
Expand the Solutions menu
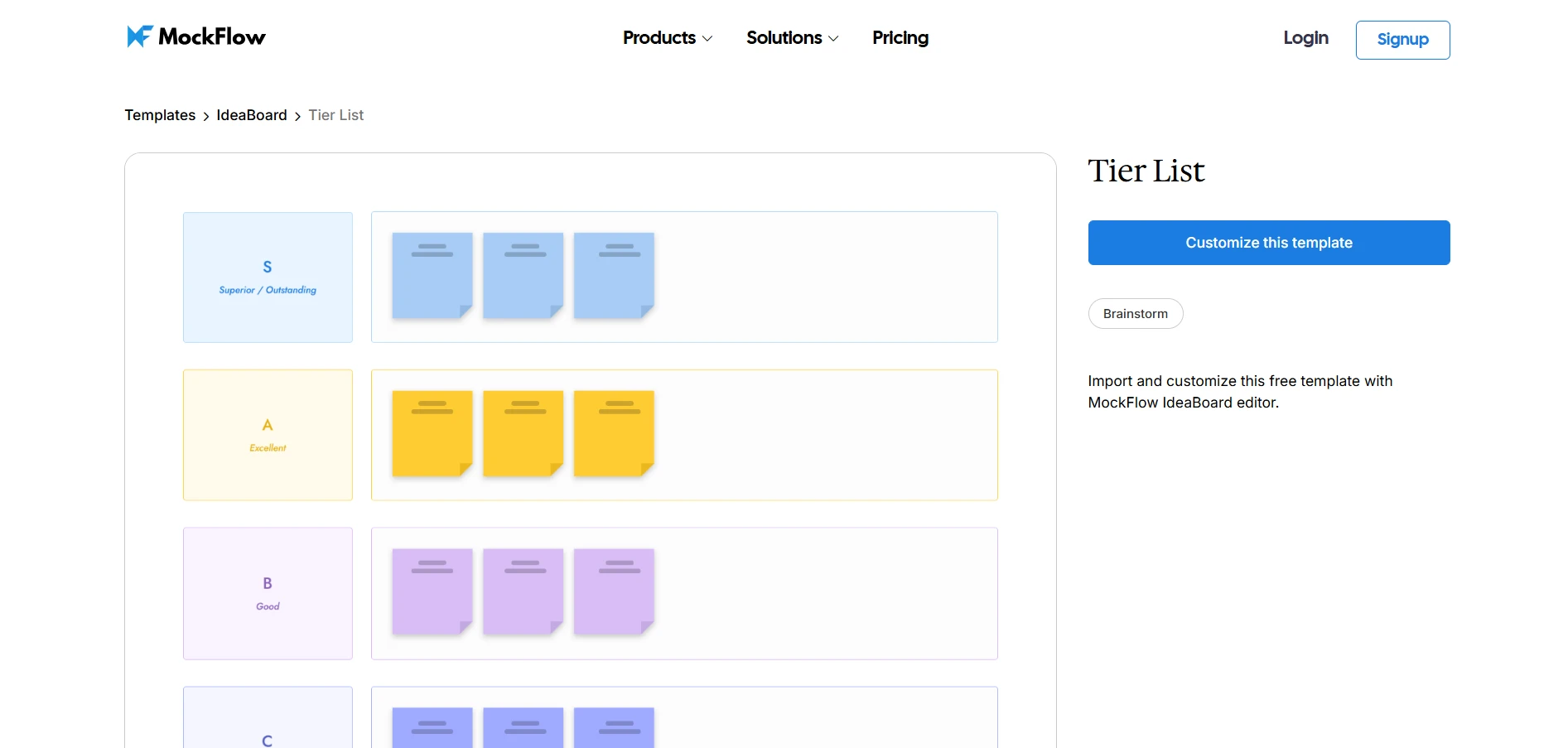coord(785,37)
